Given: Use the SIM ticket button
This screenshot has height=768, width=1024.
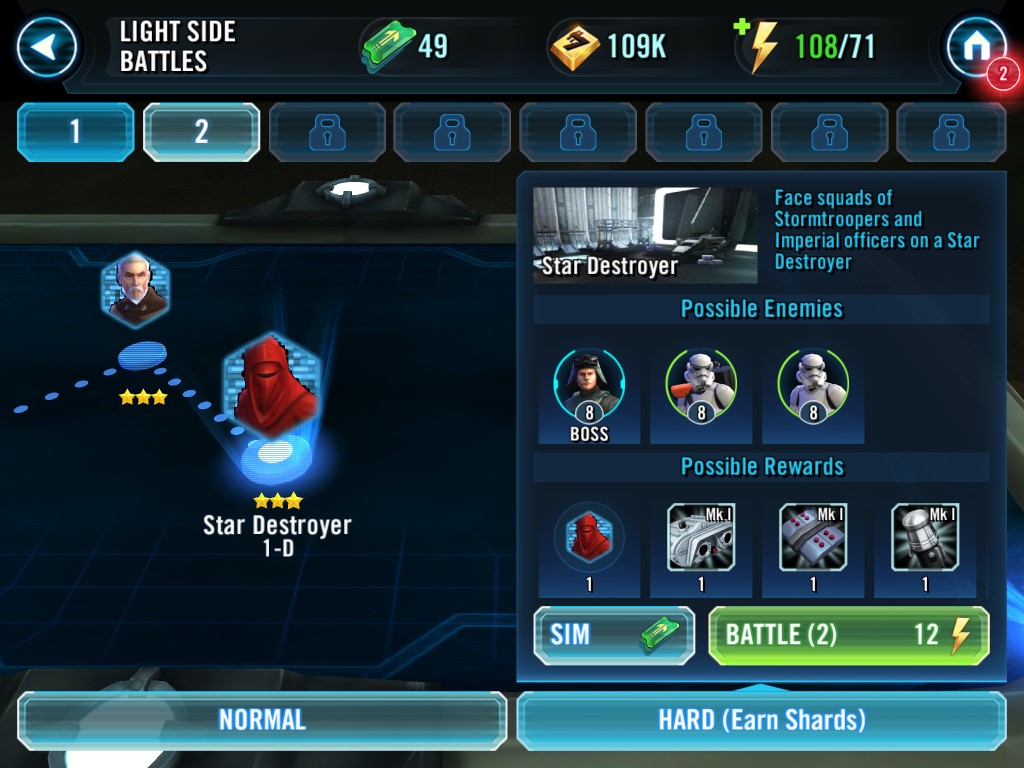Looking at the screenshot, I should pyautogui.click(x=614, y=635).
